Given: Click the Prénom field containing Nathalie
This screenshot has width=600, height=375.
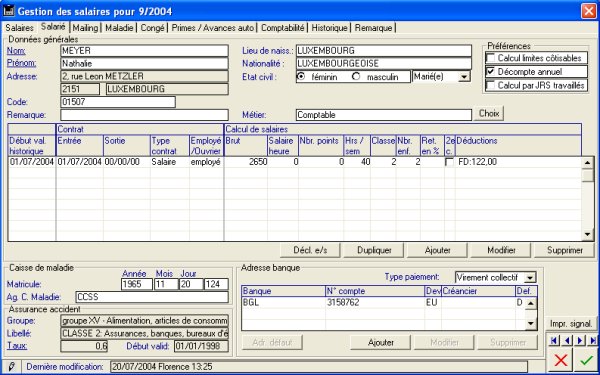Looking at the screenshot, I should point(144,64).
